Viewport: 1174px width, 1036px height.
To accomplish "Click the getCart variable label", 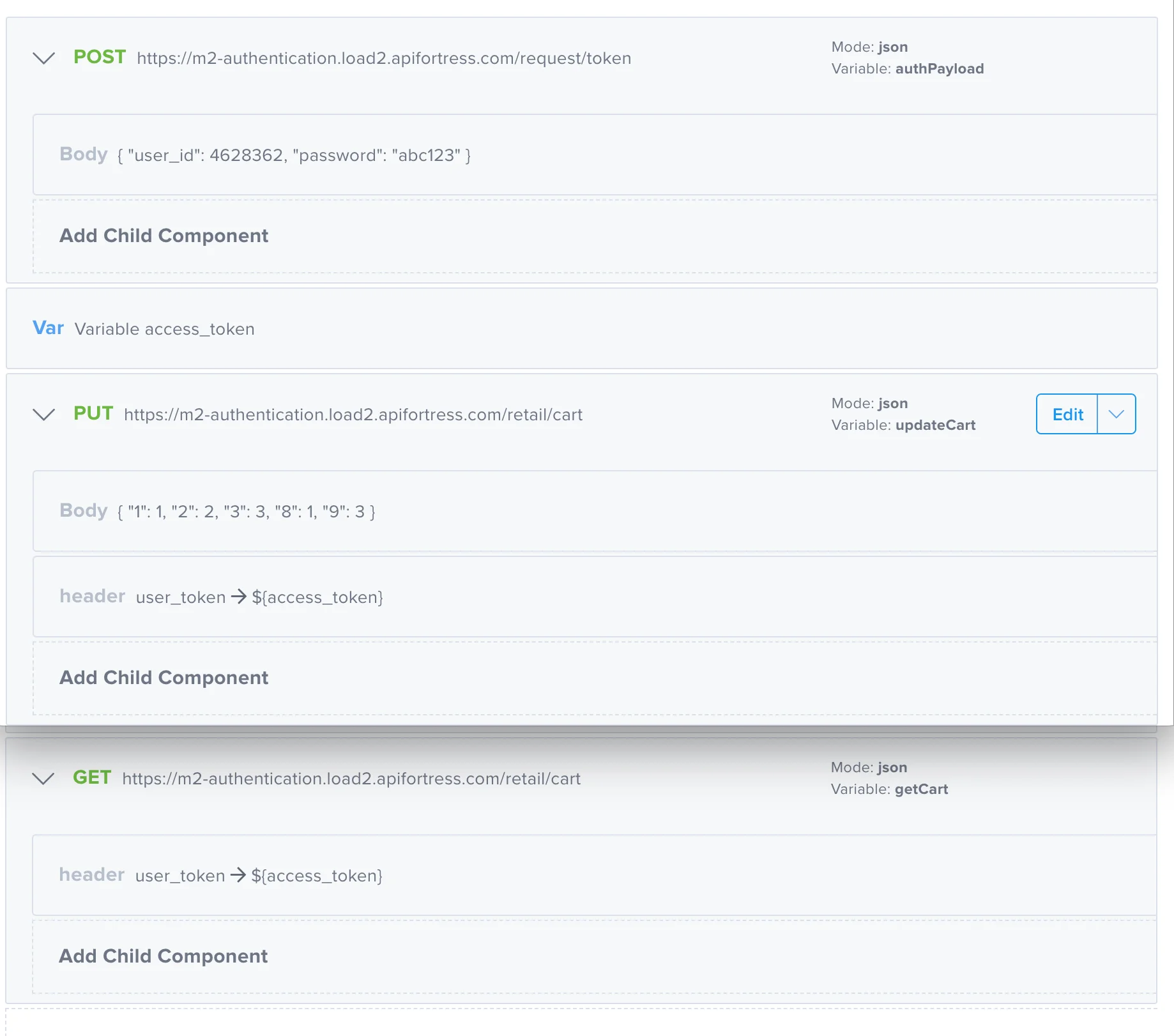I will point(921,789).
